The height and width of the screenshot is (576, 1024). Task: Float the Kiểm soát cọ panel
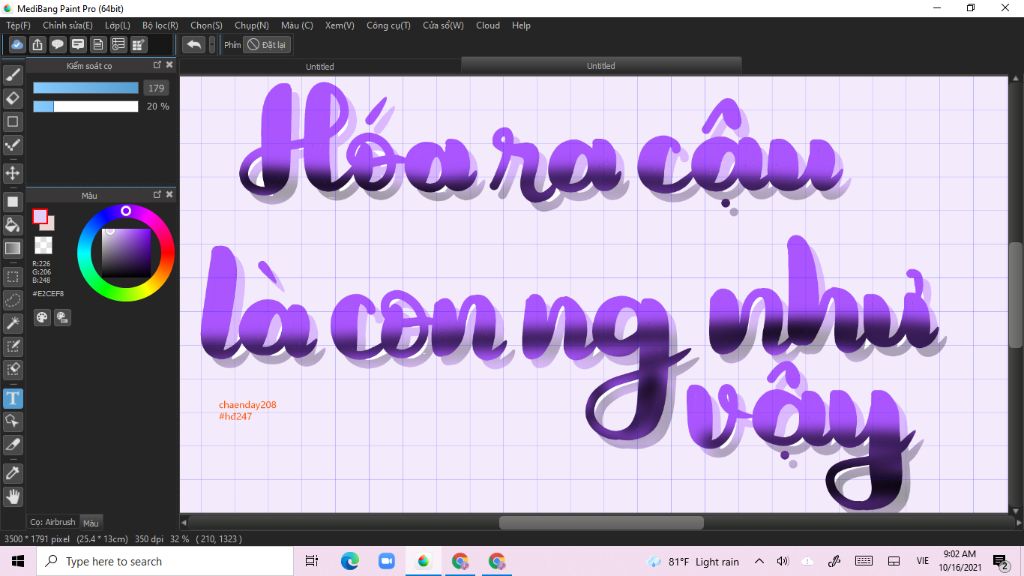point(157,65)
